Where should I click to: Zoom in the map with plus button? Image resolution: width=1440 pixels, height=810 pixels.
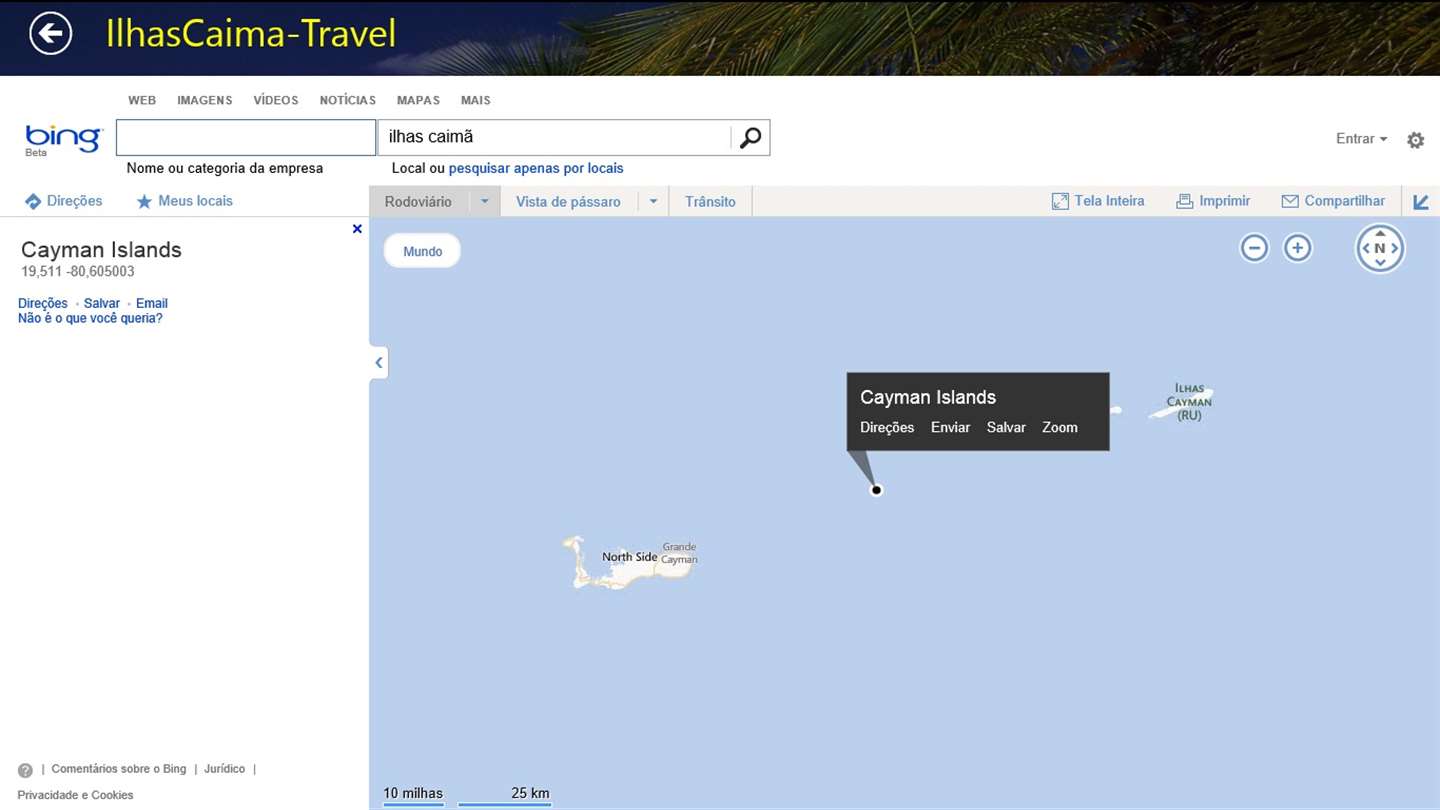(x=1297, y=248)
